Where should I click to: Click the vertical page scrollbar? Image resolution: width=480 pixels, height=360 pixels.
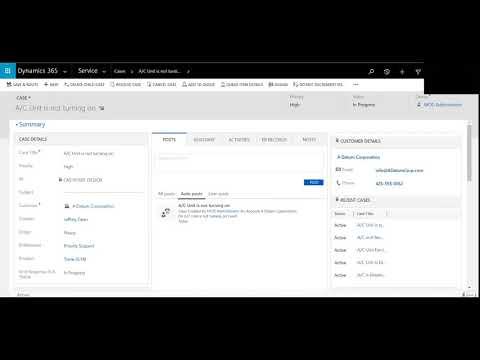pos(470,153)
